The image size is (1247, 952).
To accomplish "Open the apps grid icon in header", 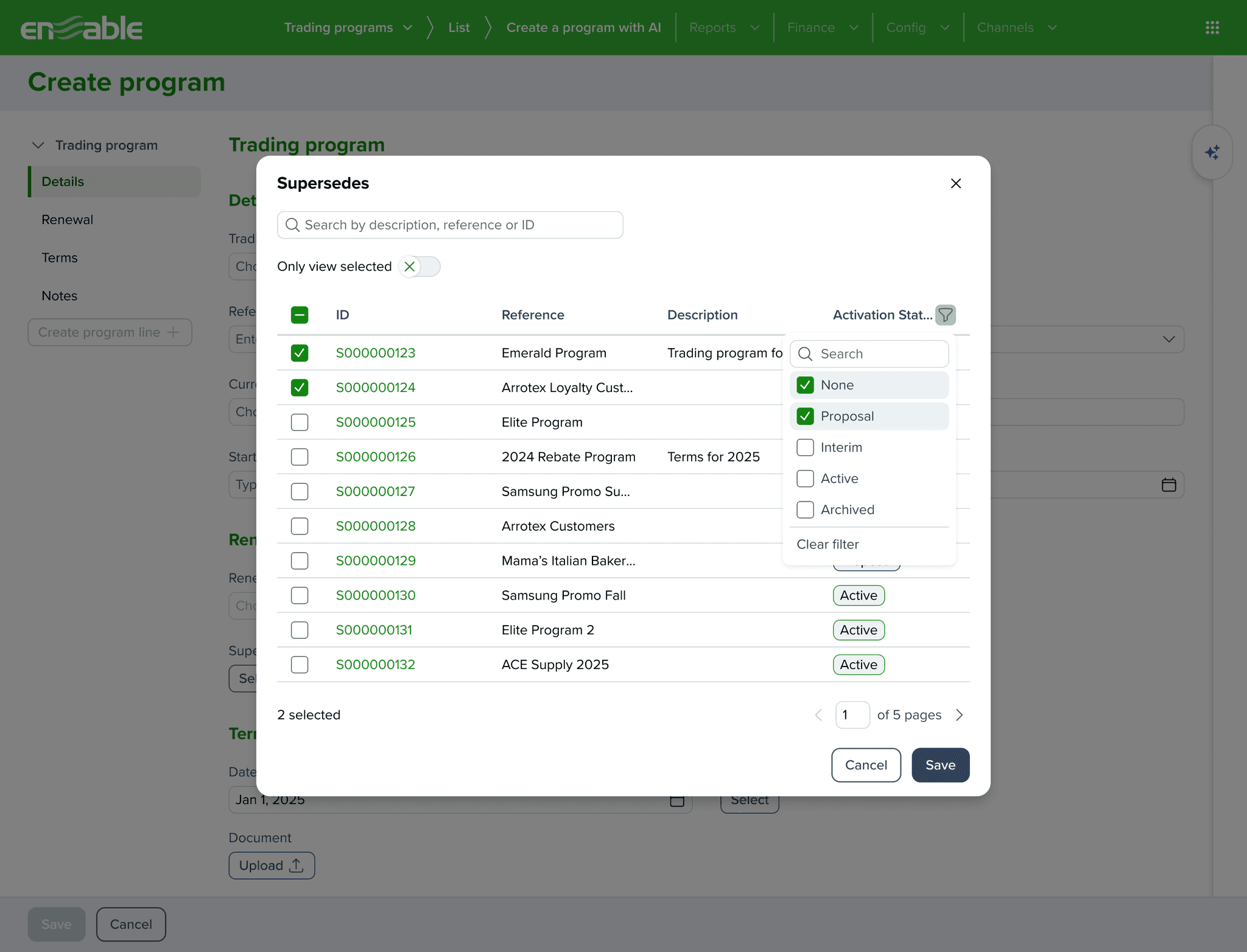I will pyautogui.click(x=1212, y=27).
